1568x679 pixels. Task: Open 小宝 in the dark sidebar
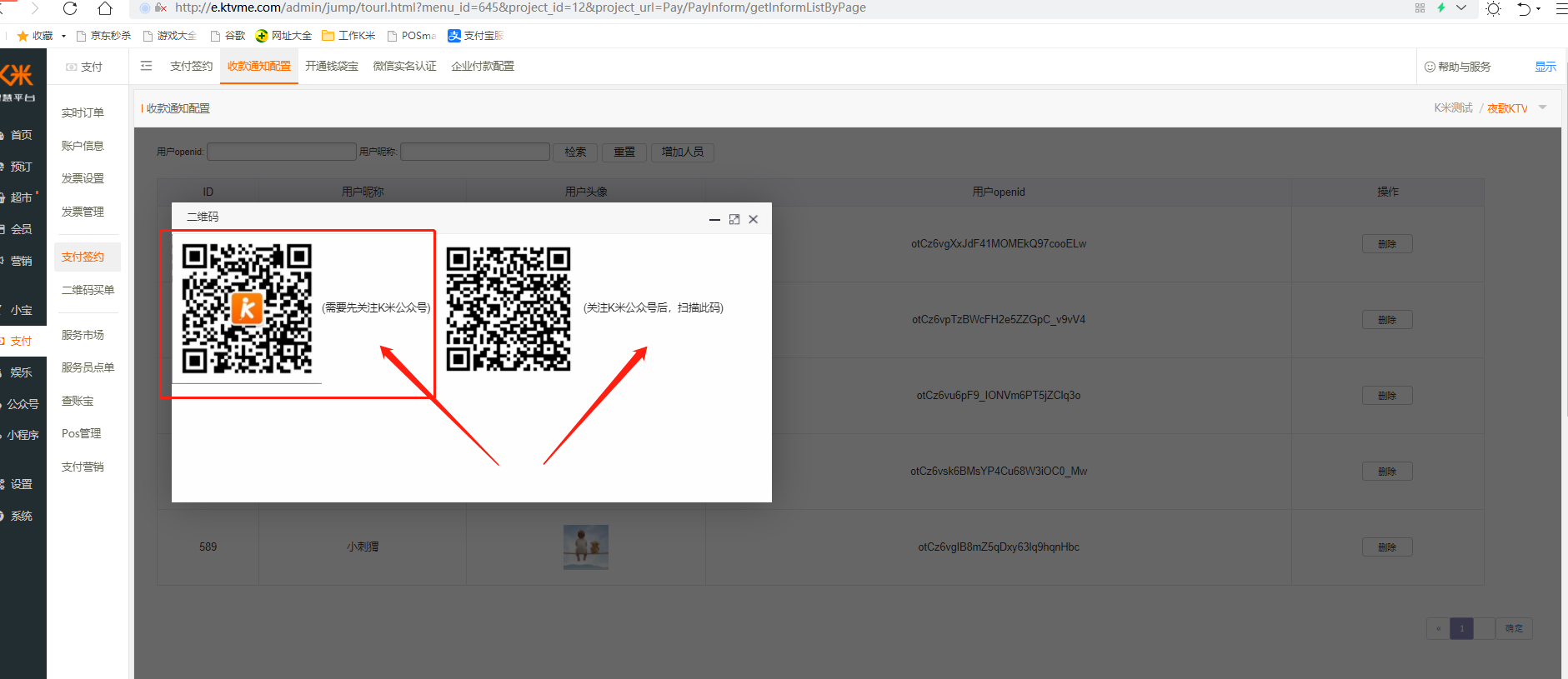[21, 310]
